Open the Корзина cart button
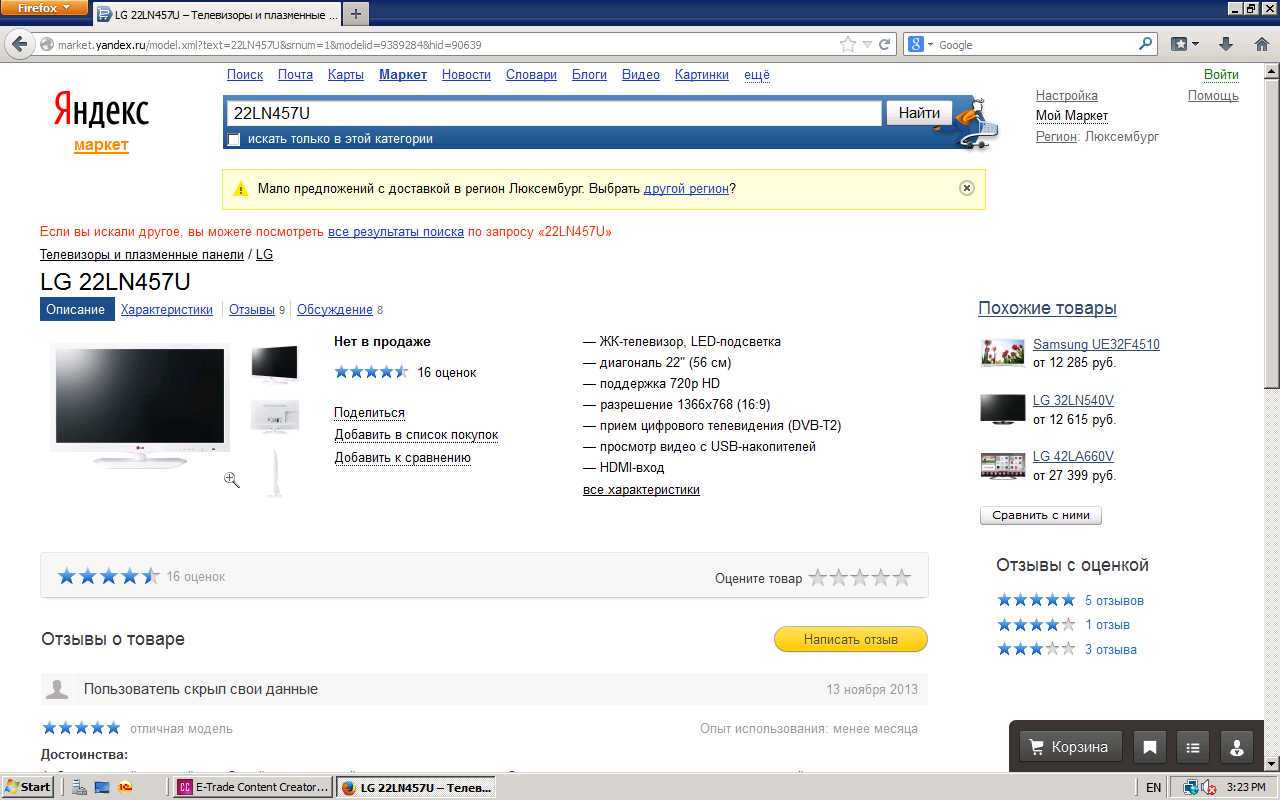 tap(1070, 747)
